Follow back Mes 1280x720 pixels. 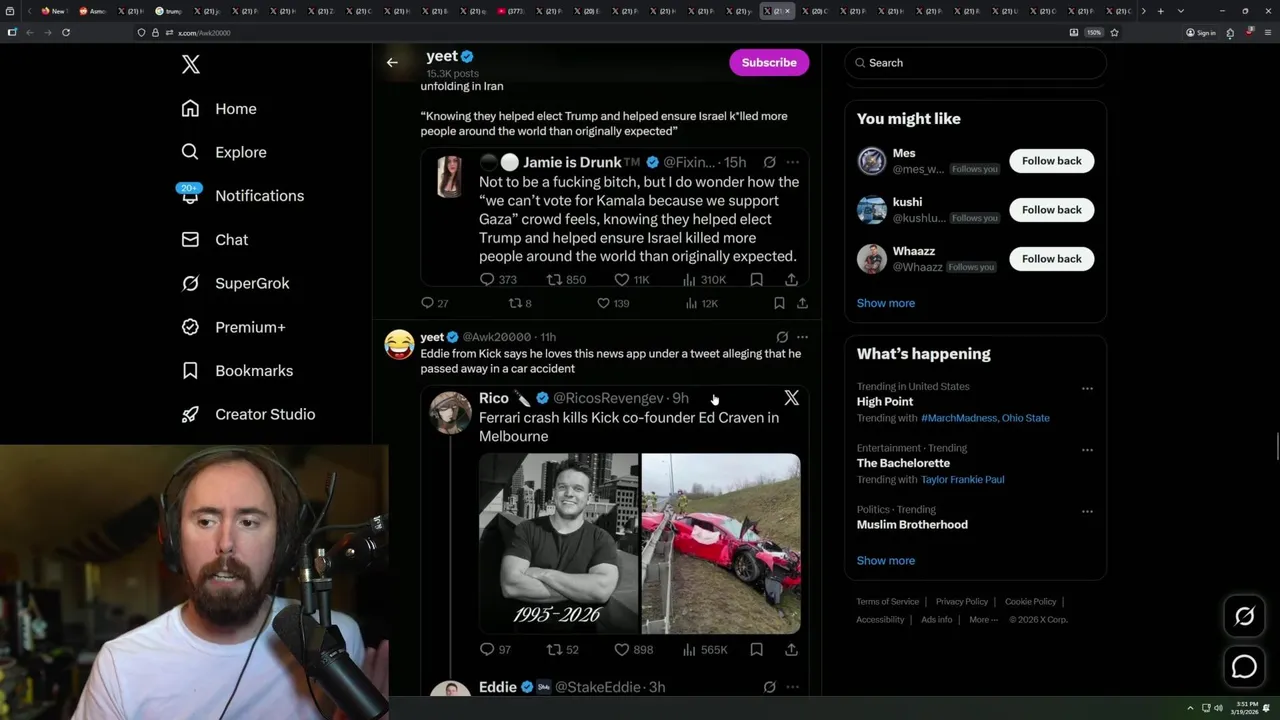point(1051,161)
